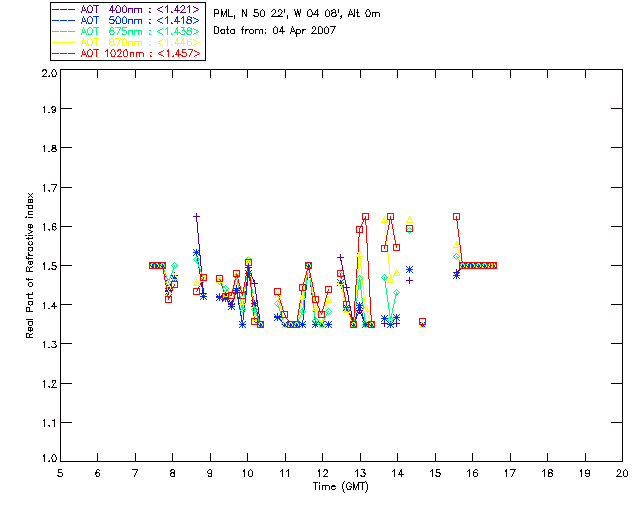
Task: Click the x-axis tick label '12'
Action: 322,473
